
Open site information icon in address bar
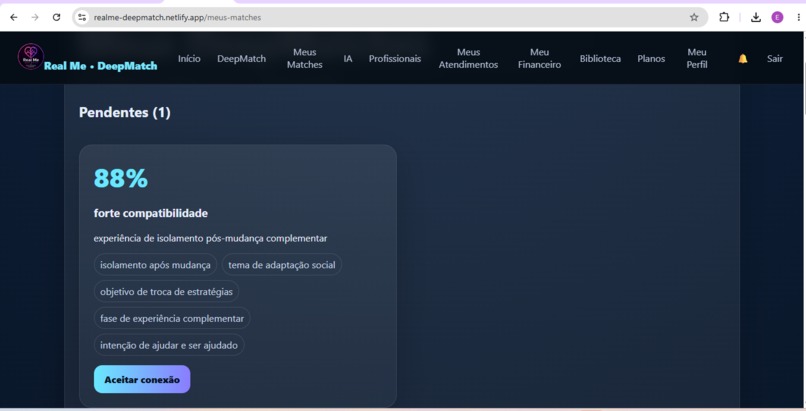(x=82, y=17)
